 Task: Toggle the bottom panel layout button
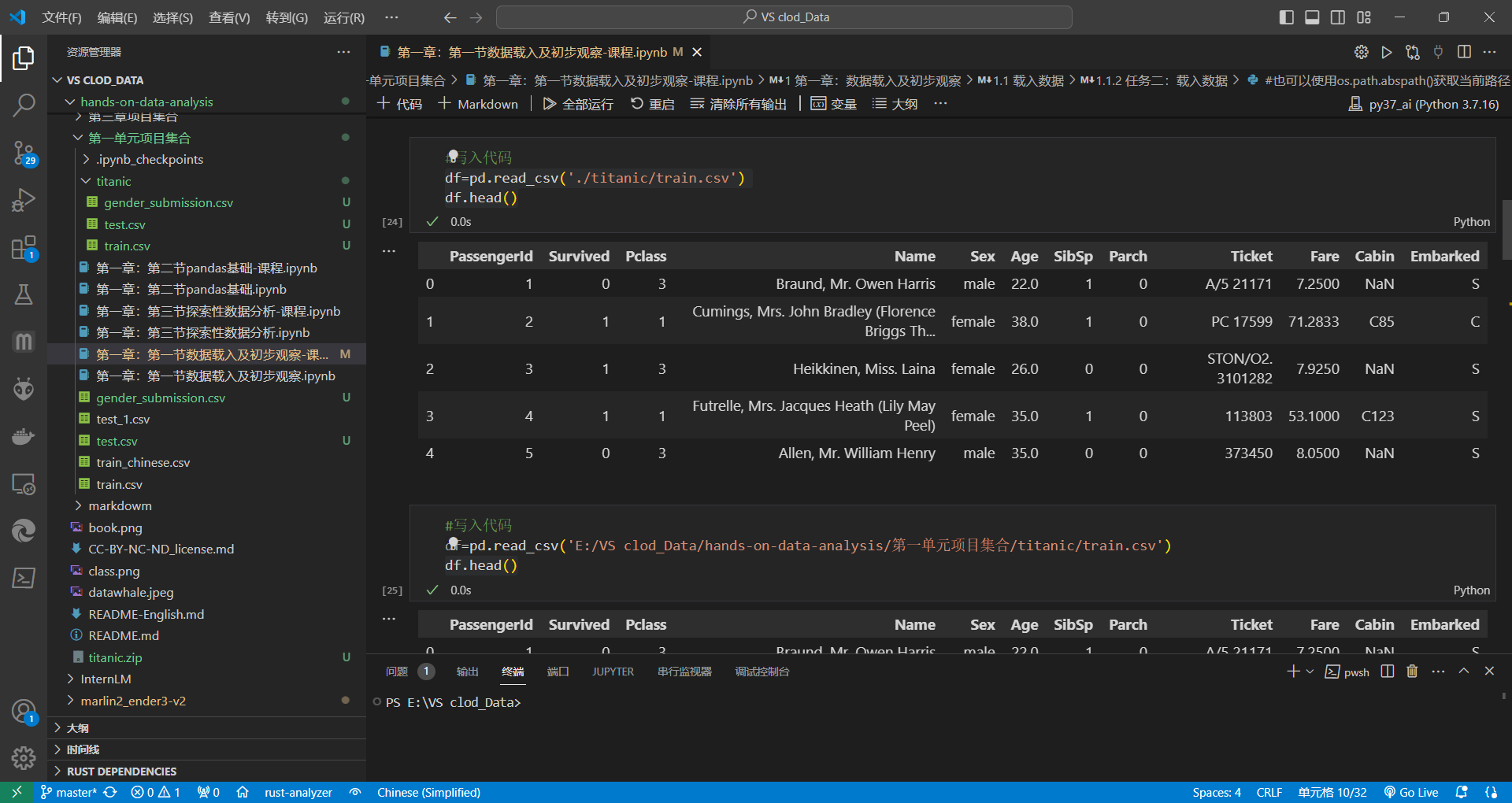tap(1312, 17)
